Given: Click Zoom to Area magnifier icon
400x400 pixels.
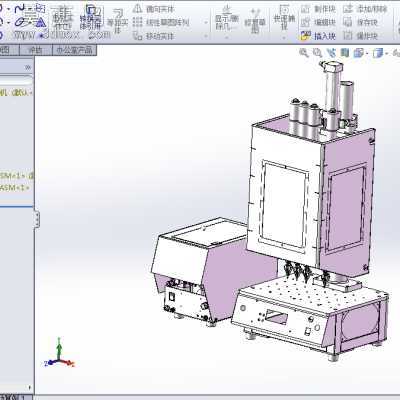Looking at the screenshot, I should coord(317,53).
